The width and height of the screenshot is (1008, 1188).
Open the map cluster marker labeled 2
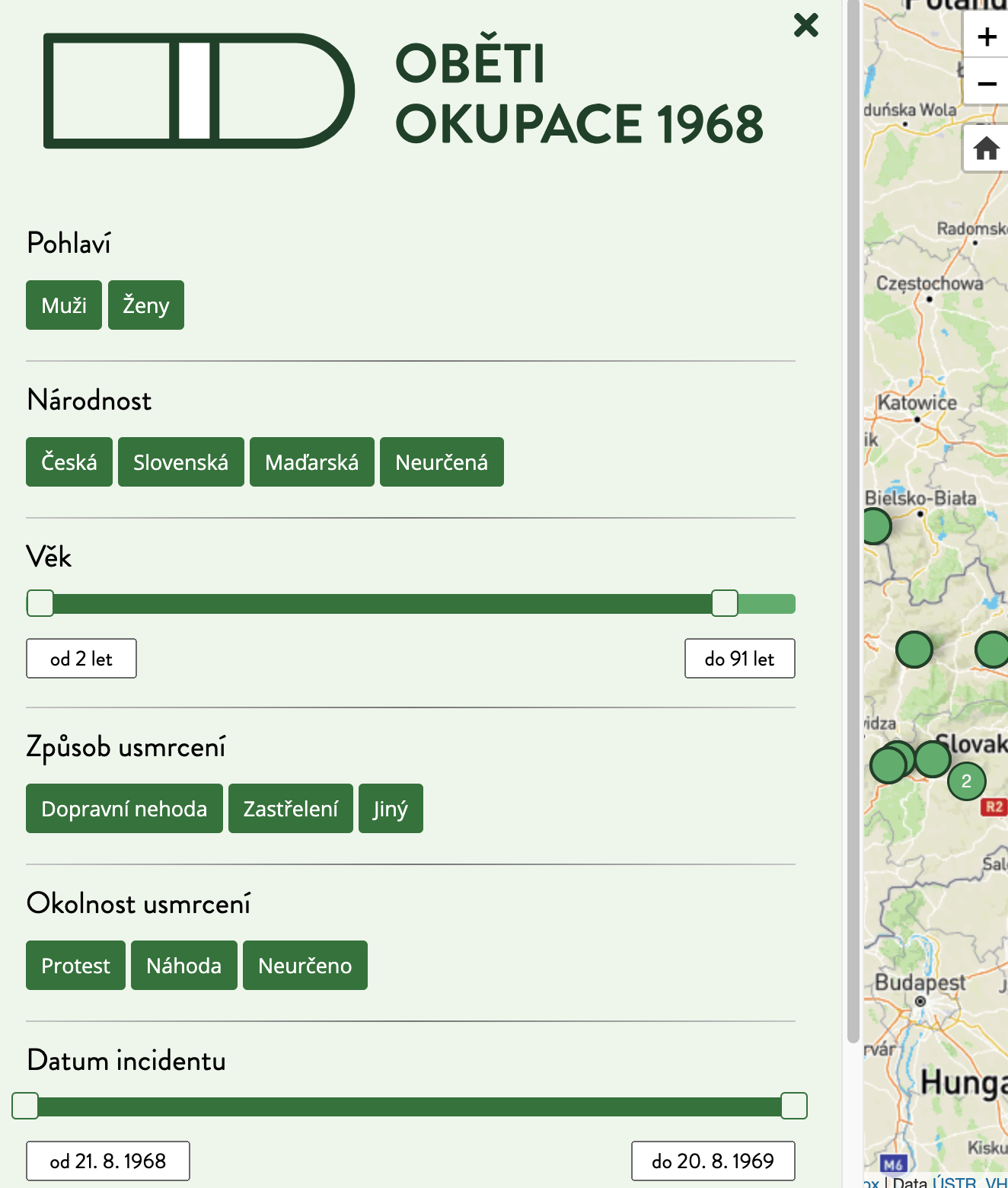(x=966, y=781)
